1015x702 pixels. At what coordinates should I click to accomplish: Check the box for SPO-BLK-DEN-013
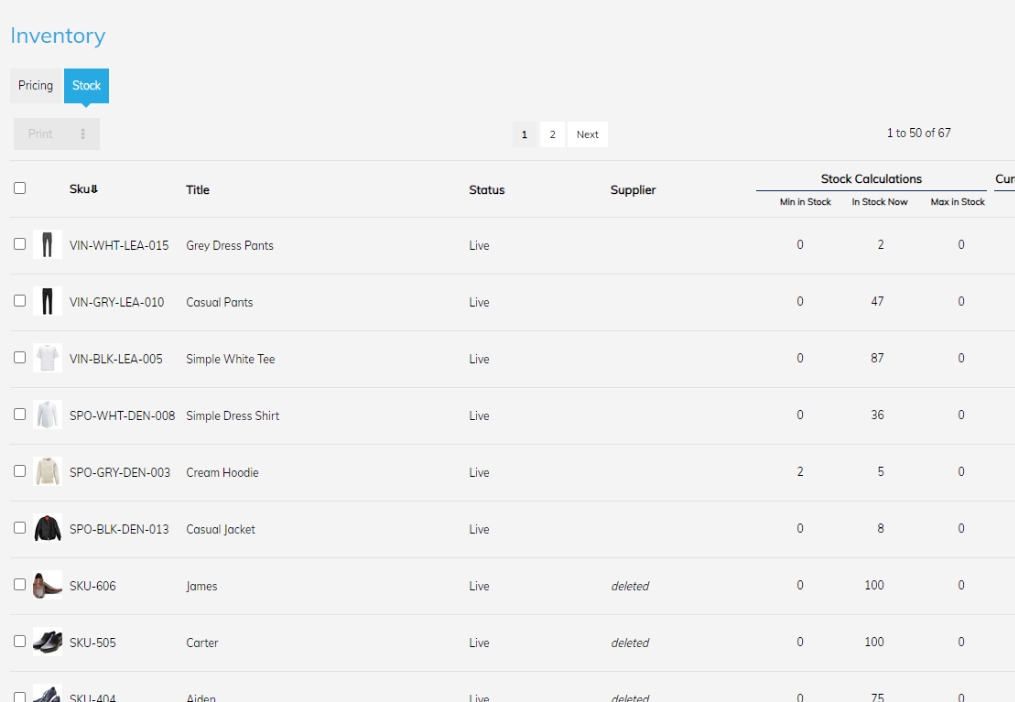20,528
